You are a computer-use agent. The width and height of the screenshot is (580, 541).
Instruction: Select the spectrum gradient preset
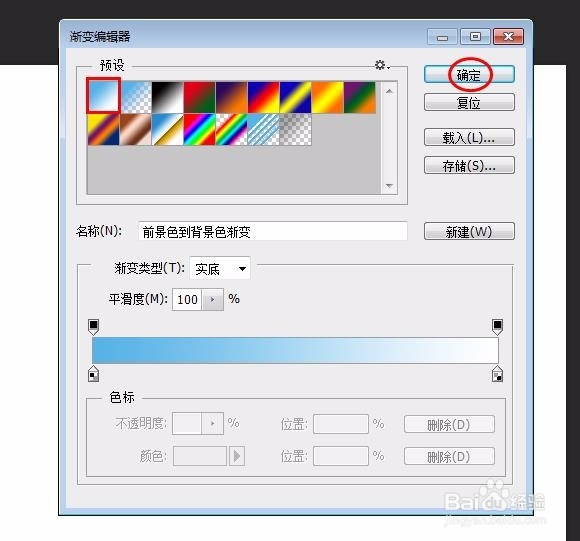pyautogui.click(x=199, y=129)
